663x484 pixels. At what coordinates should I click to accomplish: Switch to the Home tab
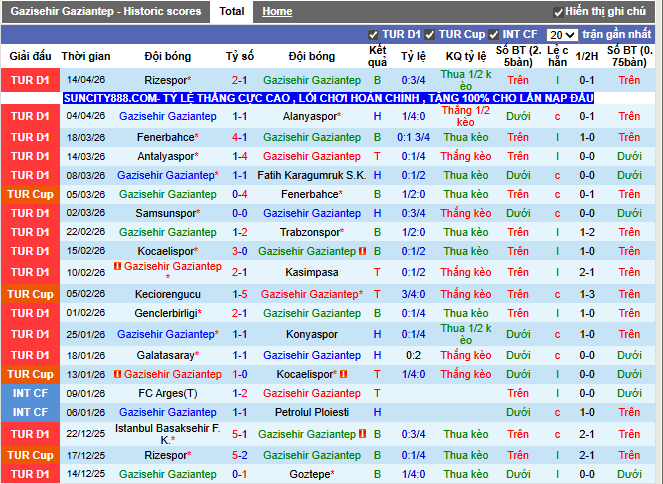click(277, 12)
